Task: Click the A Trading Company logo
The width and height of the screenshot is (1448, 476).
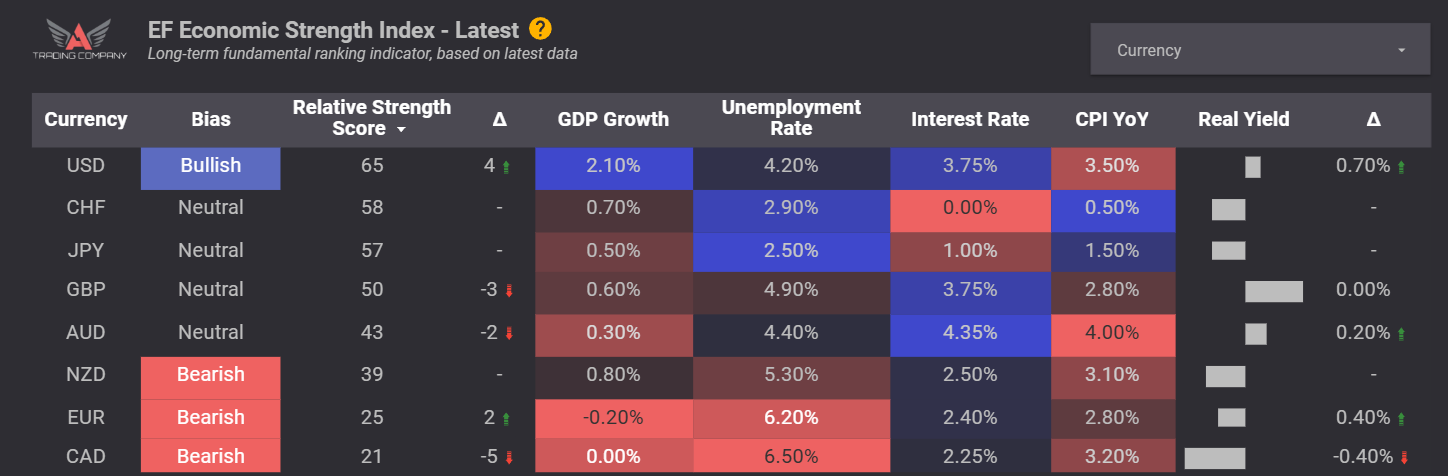Action: [x=78, y=39]
